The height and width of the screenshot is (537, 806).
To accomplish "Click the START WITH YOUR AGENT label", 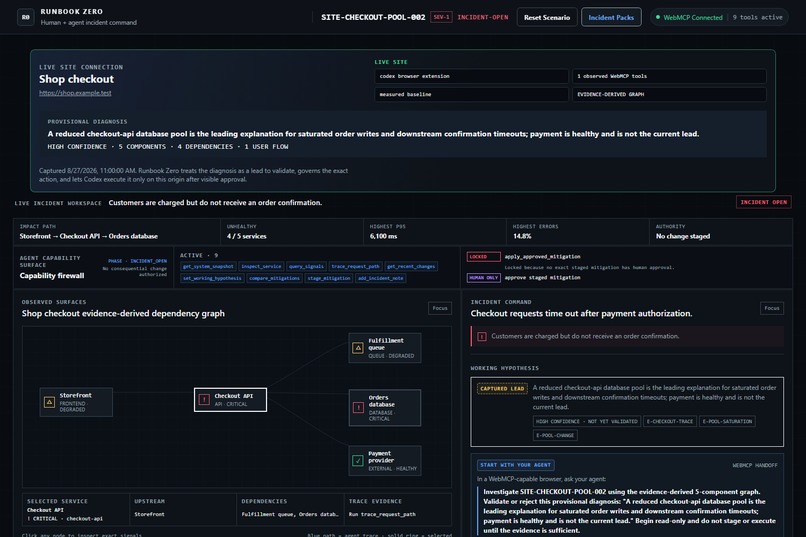I will click(x=516, y=465).
